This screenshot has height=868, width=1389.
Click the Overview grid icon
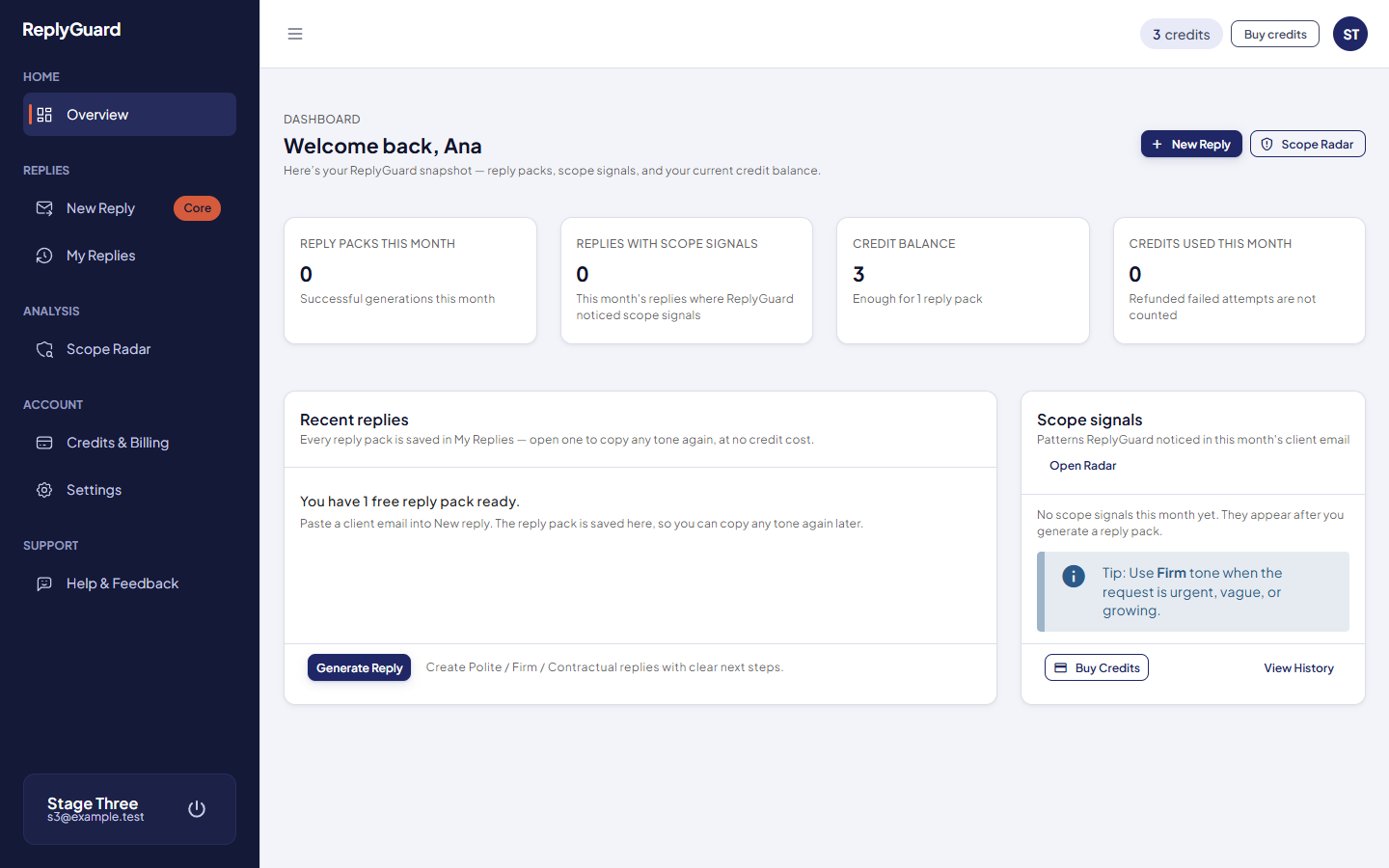(44, 115)
